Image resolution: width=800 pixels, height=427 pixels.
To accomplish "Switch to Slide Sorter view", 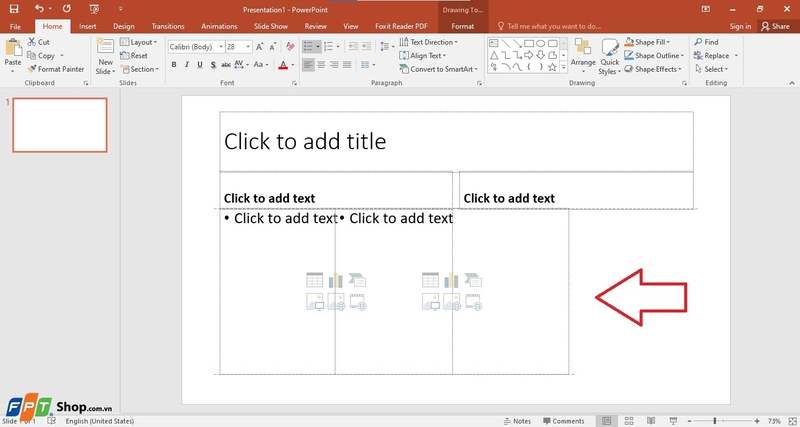I will (629, 421).
